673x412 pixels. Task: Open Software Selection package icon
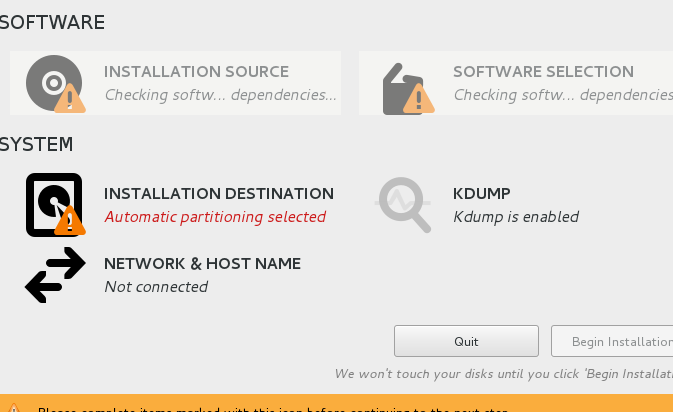coord(407,88)
